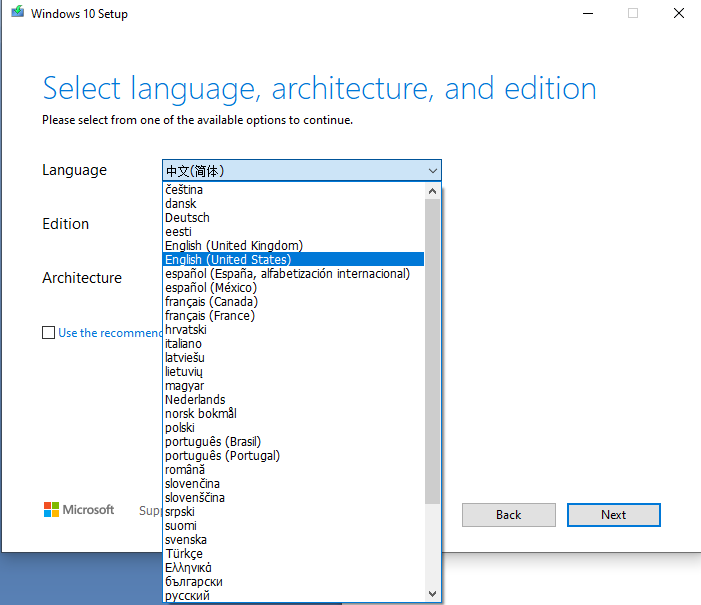Tick the Use the recommended options checkbox
Screen dimensions: 701x605
click(48, 332)
